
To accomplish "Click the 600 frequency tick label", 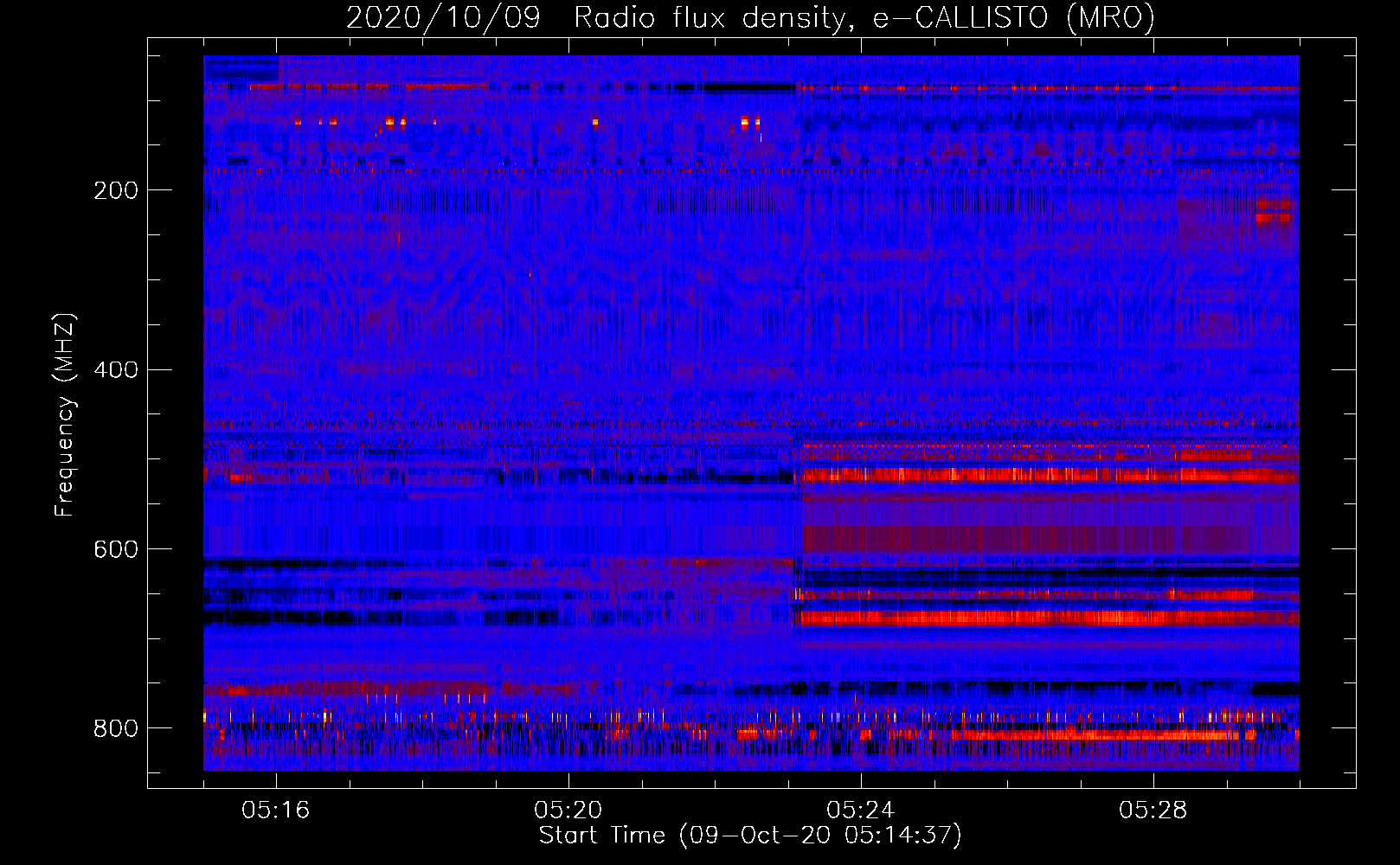I will [x=116, y=549].
